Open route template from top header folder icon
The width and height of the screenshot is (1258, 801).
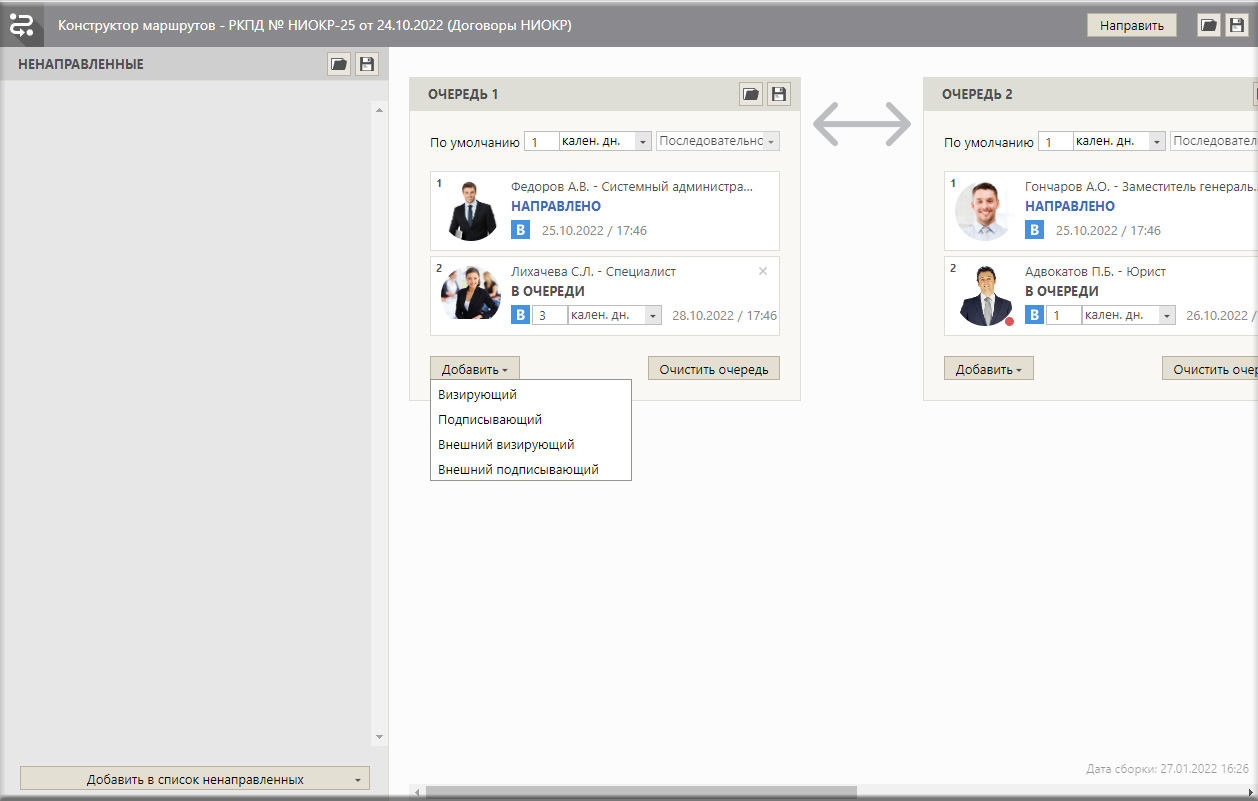pos(1208,26)
